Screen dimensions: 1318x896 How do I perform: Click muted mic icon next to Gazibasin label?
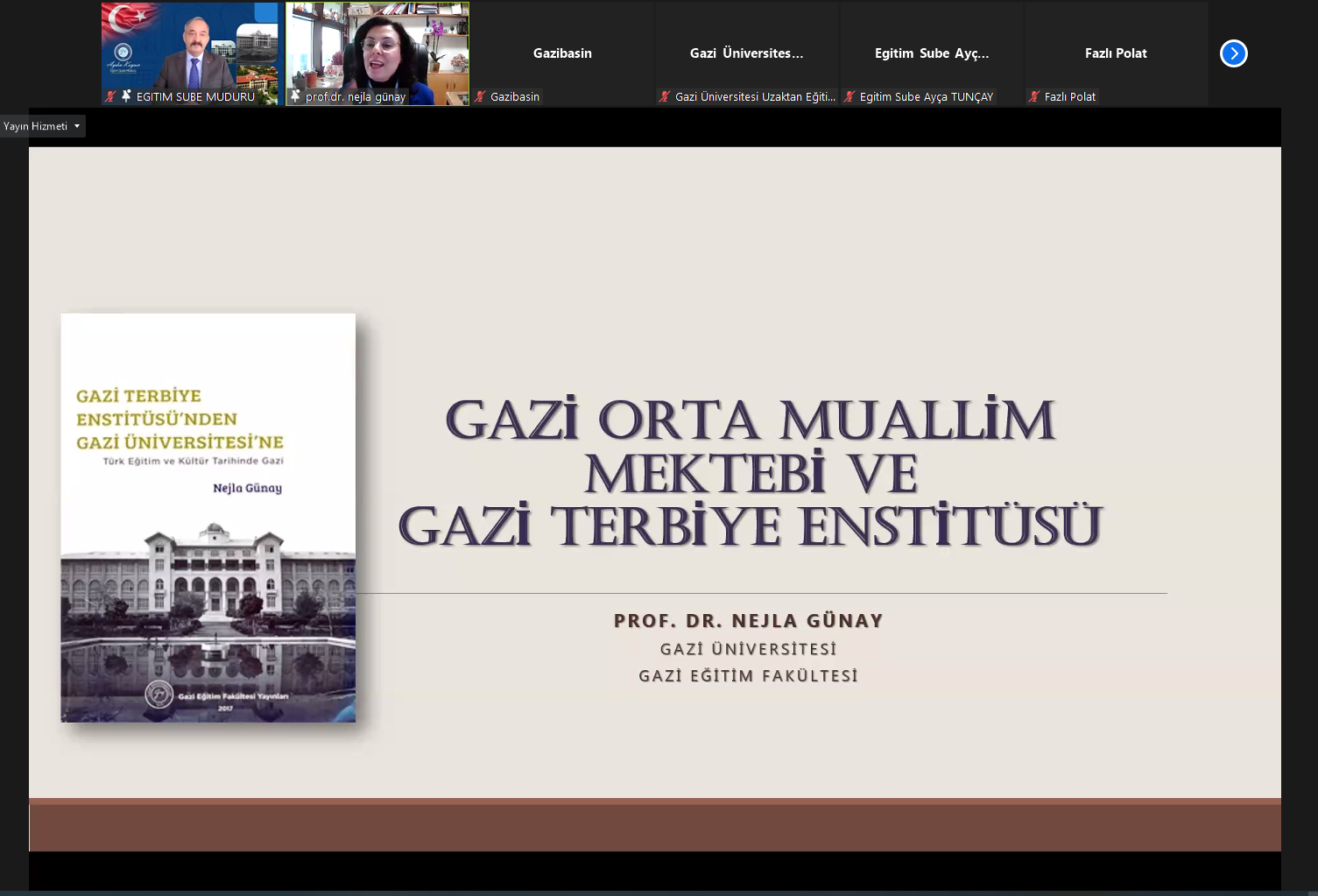tap(480, 96)
